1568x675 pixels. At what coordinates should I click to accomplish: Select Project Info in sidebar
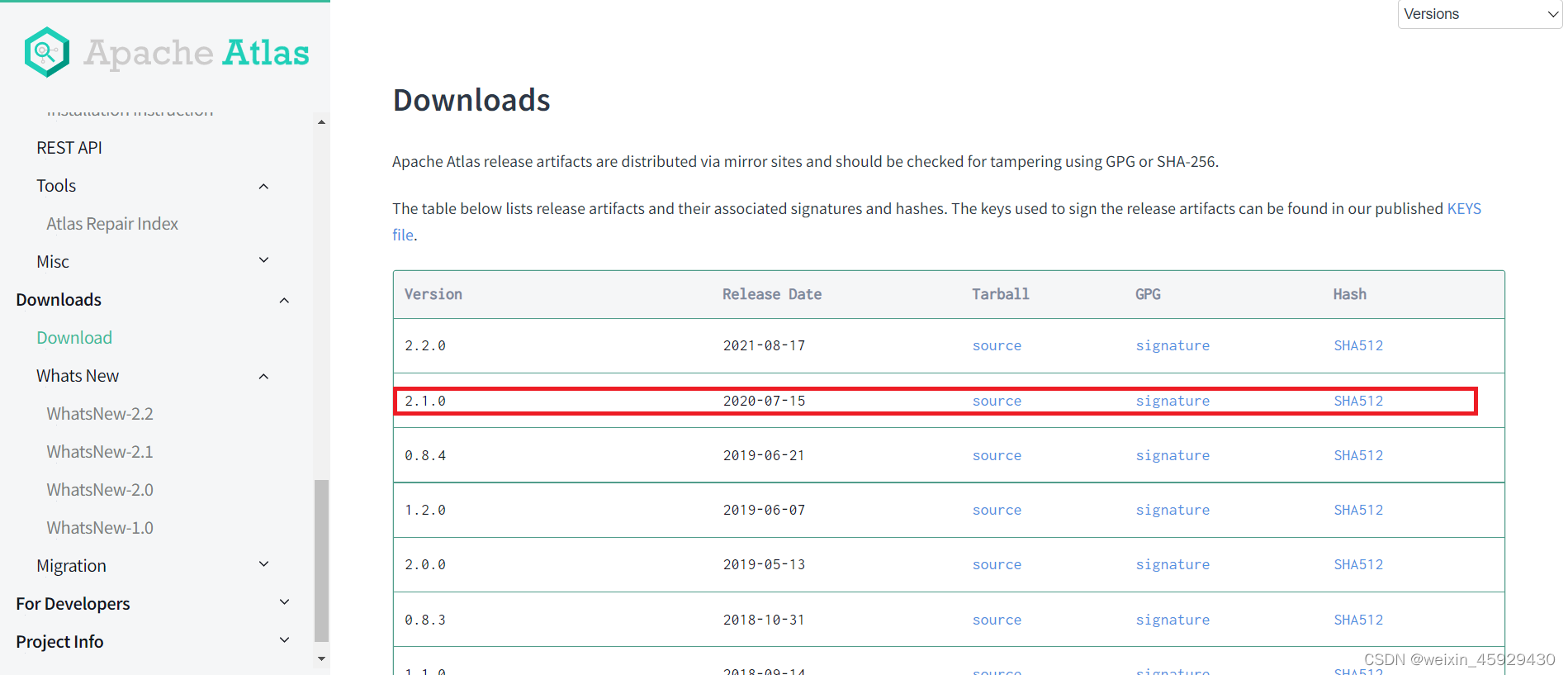coord(59,642)
